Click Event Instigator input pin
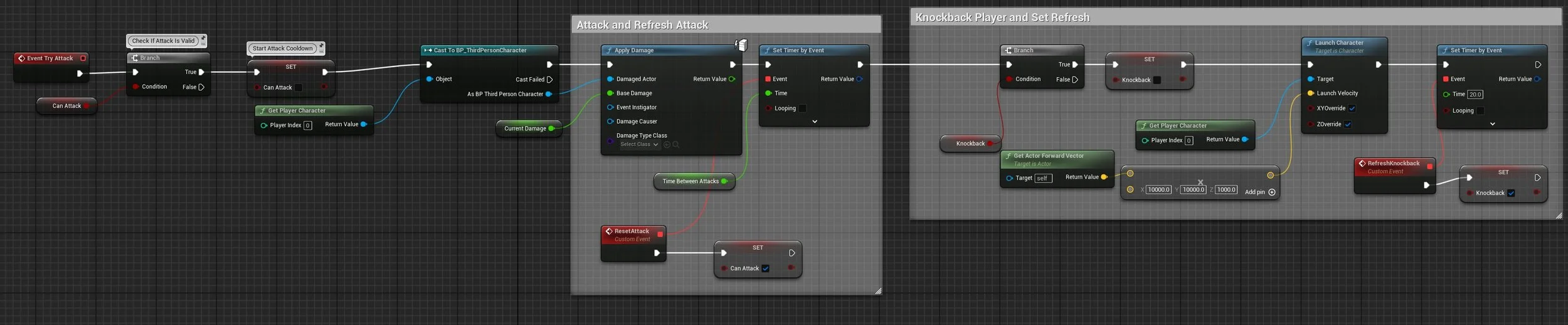This screenshot has width=1568, height=325. coord(610,107)
